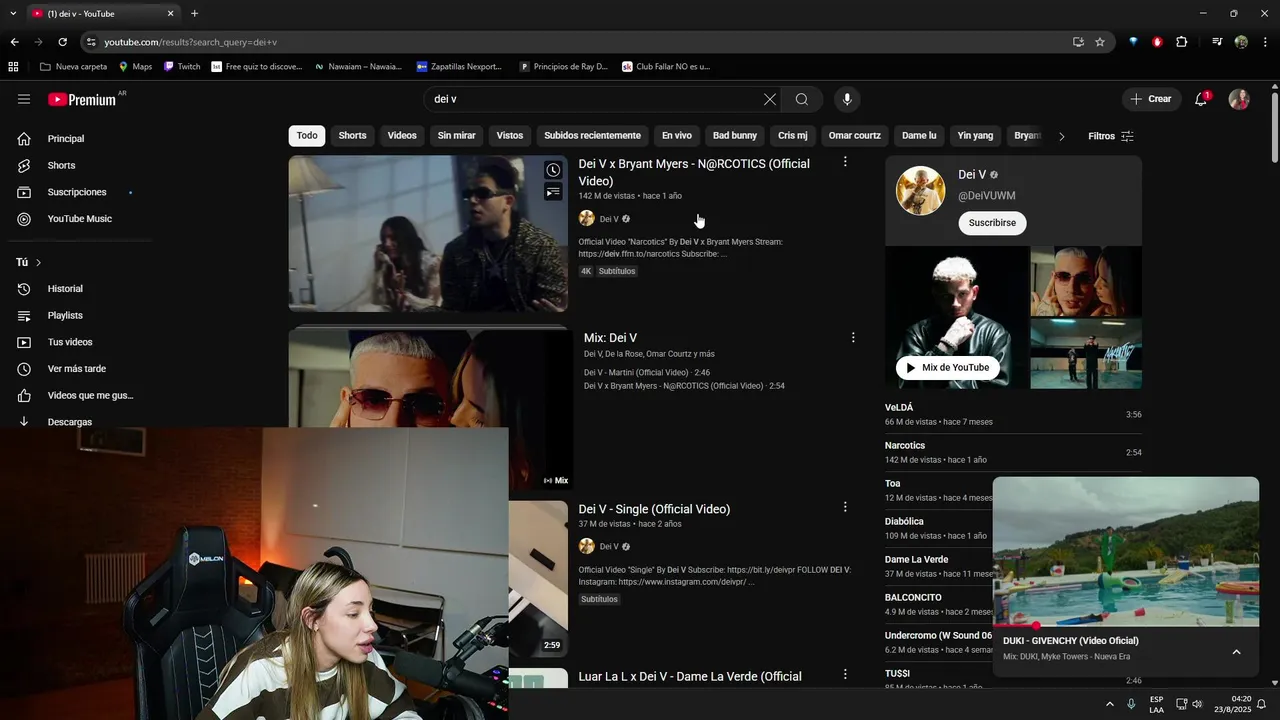Open Chrome extensions puzzle icon
Image resolution: width=1280 pixels, height=720 pixels.
1182,42
